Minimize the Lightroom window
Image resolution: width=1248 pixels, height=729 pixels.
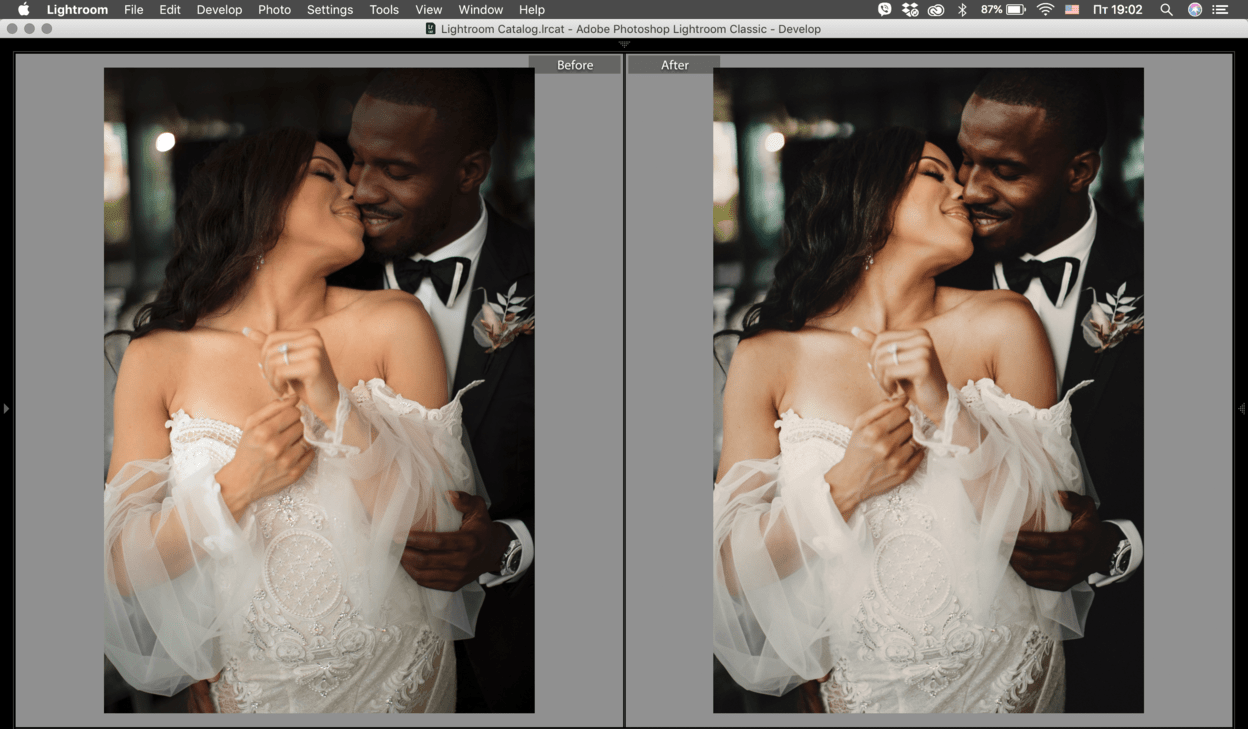(x=29, y=29)
